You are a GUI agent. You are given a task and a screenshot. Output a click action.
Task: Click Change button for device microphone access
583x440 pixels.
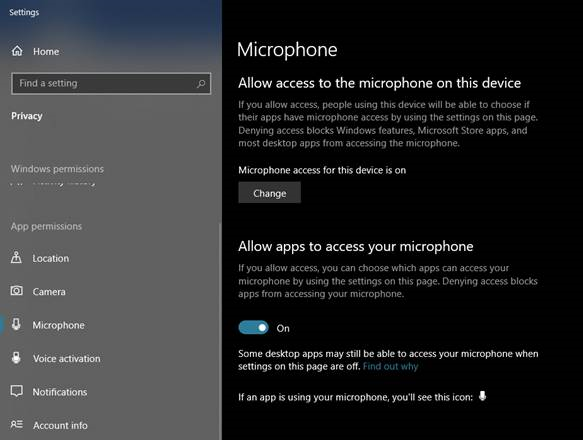[x=270, y=193]
